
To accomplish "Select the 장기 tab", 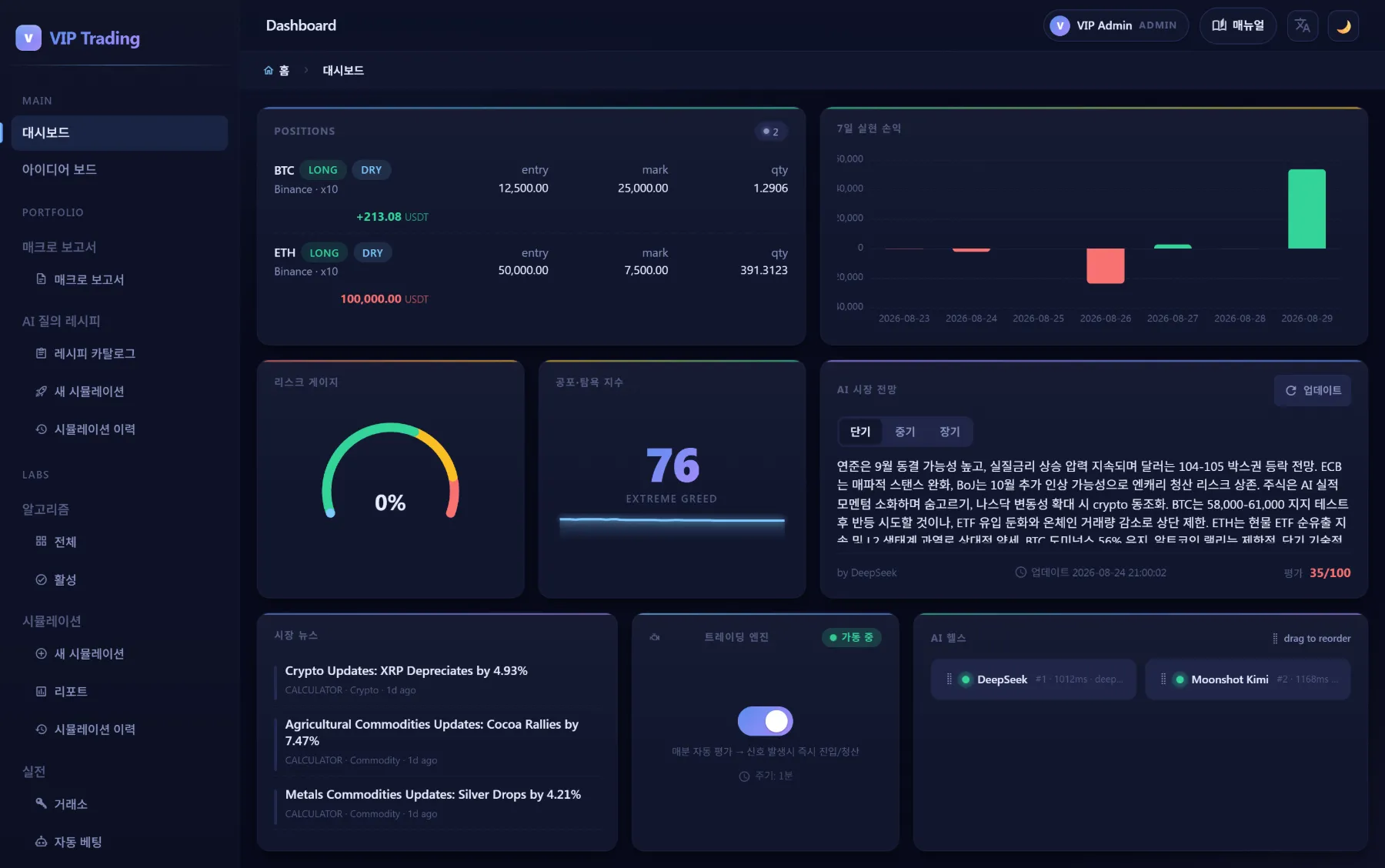I will click(949, 432).
